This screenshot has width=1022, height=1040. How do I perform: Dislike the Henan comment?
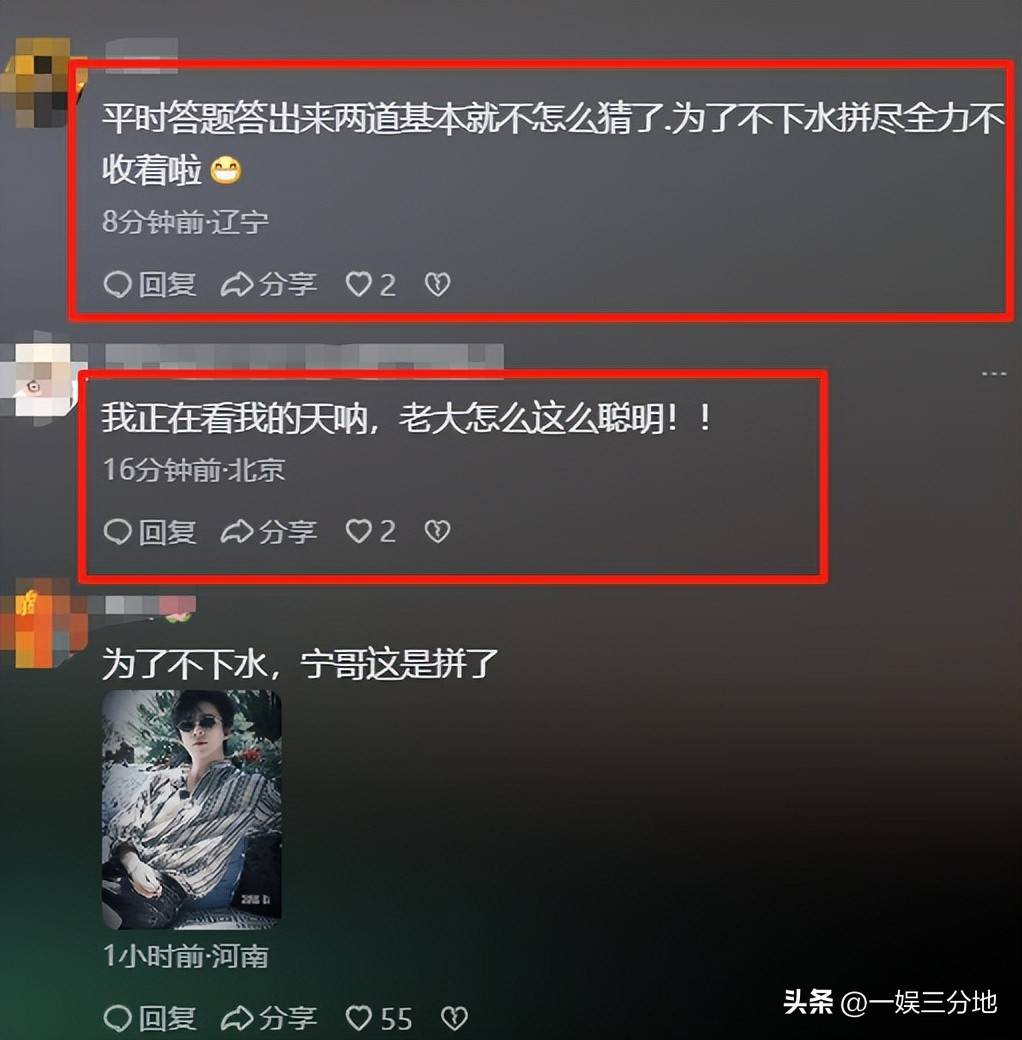pyautogui.click(x=454, y=1018)
